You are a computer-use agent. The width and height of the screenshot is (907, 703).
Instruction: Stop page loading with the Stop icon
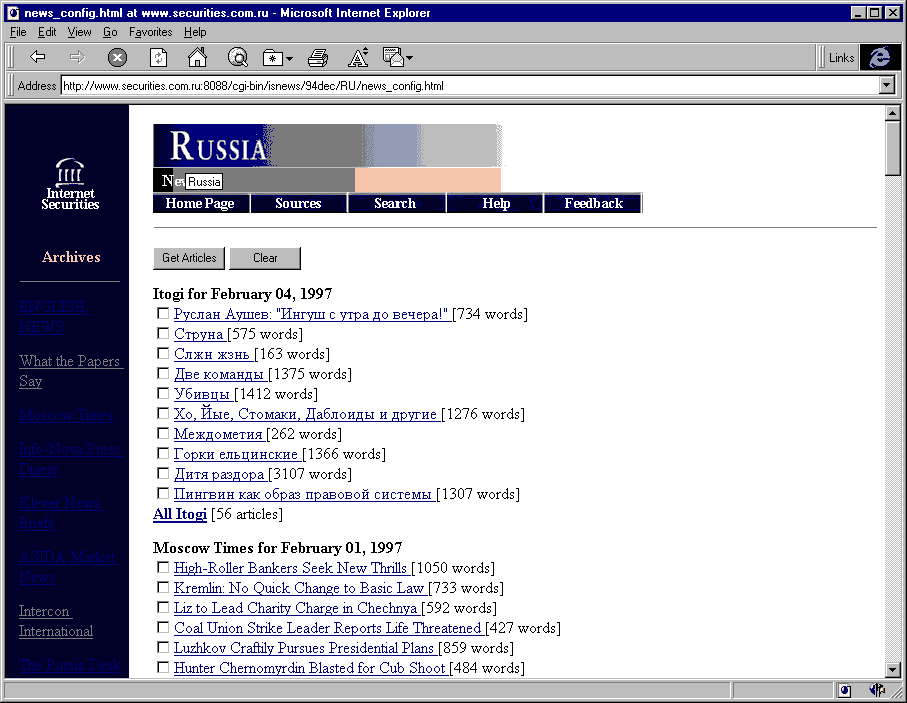point(117,58)
